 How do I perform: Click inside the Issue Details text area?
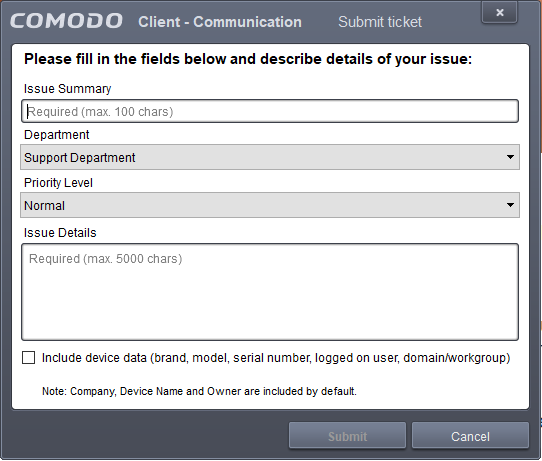pos(270,292)
